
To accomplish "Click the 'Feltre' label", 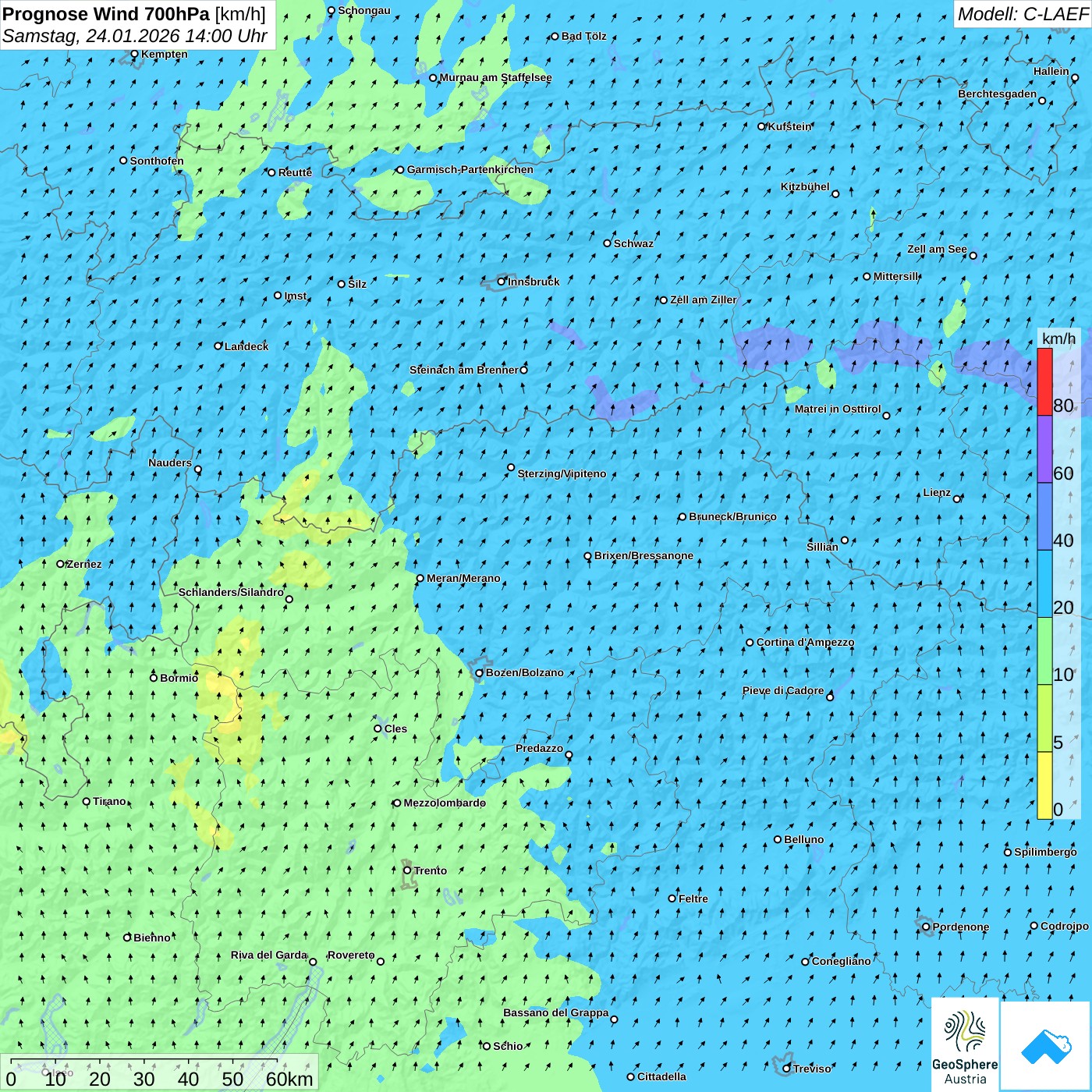I will click(693, 899).
